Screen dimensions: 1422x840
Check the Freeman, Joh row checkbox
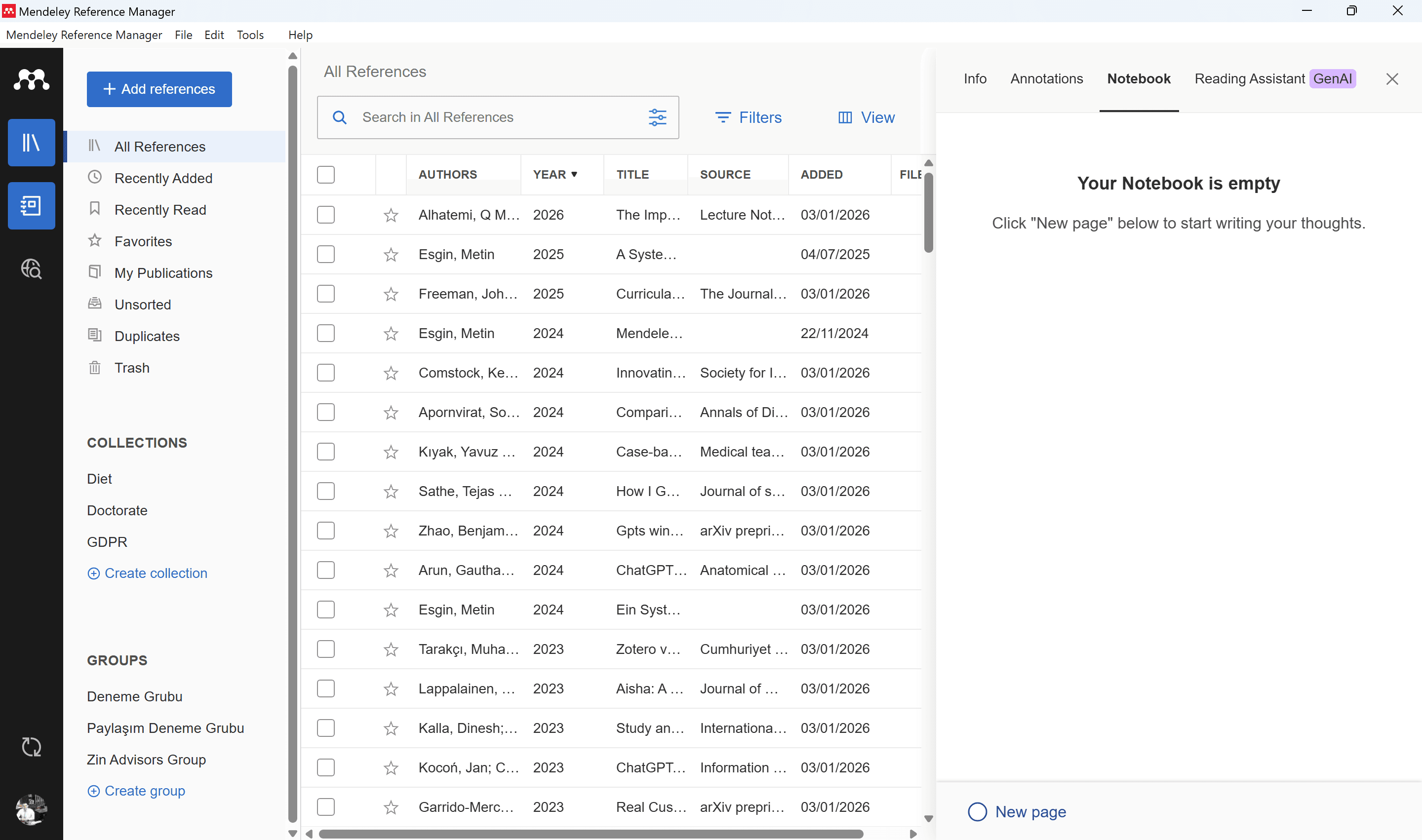click(x=325, y=294)
